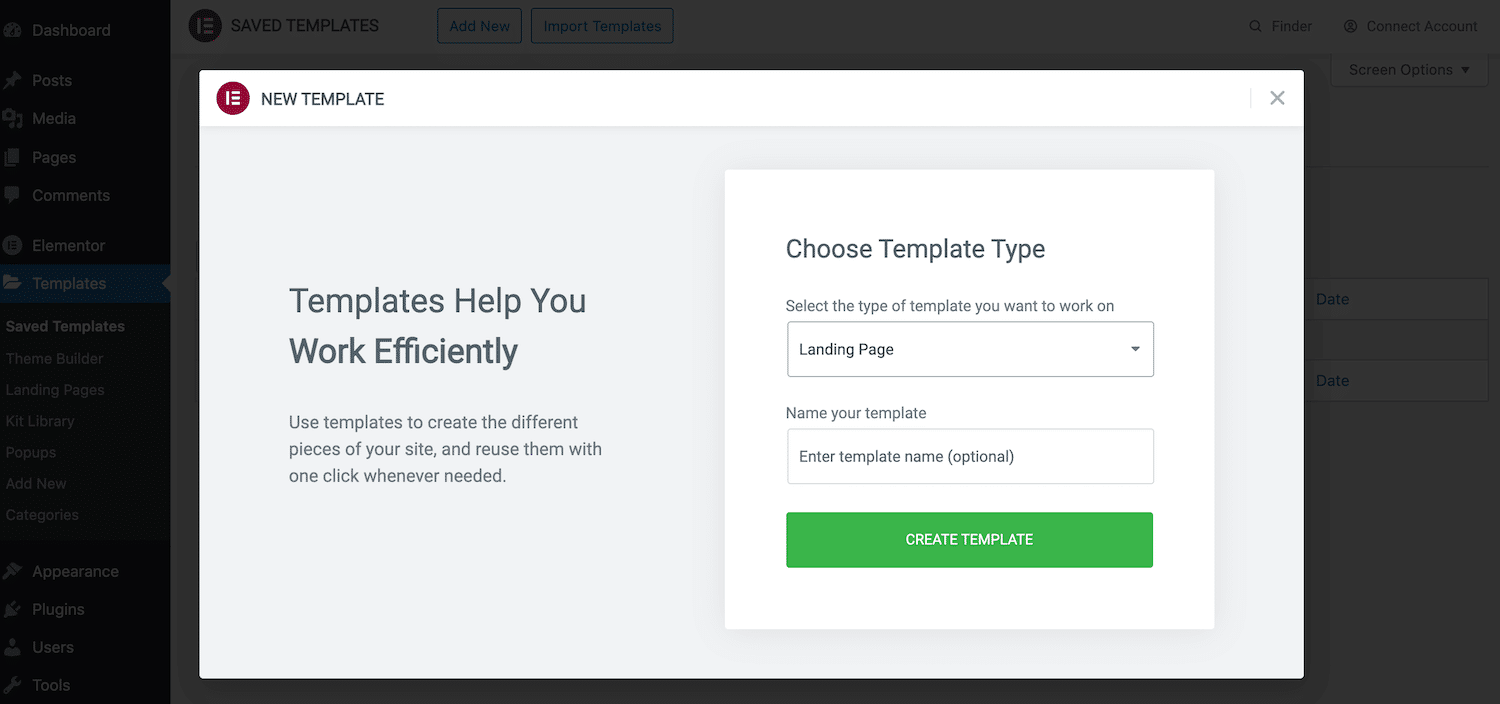Click the Templates folder icon in the sidebar
The height and width of the screenshot is (704, 1500).
pyautogui.click(x=13, y=283)
